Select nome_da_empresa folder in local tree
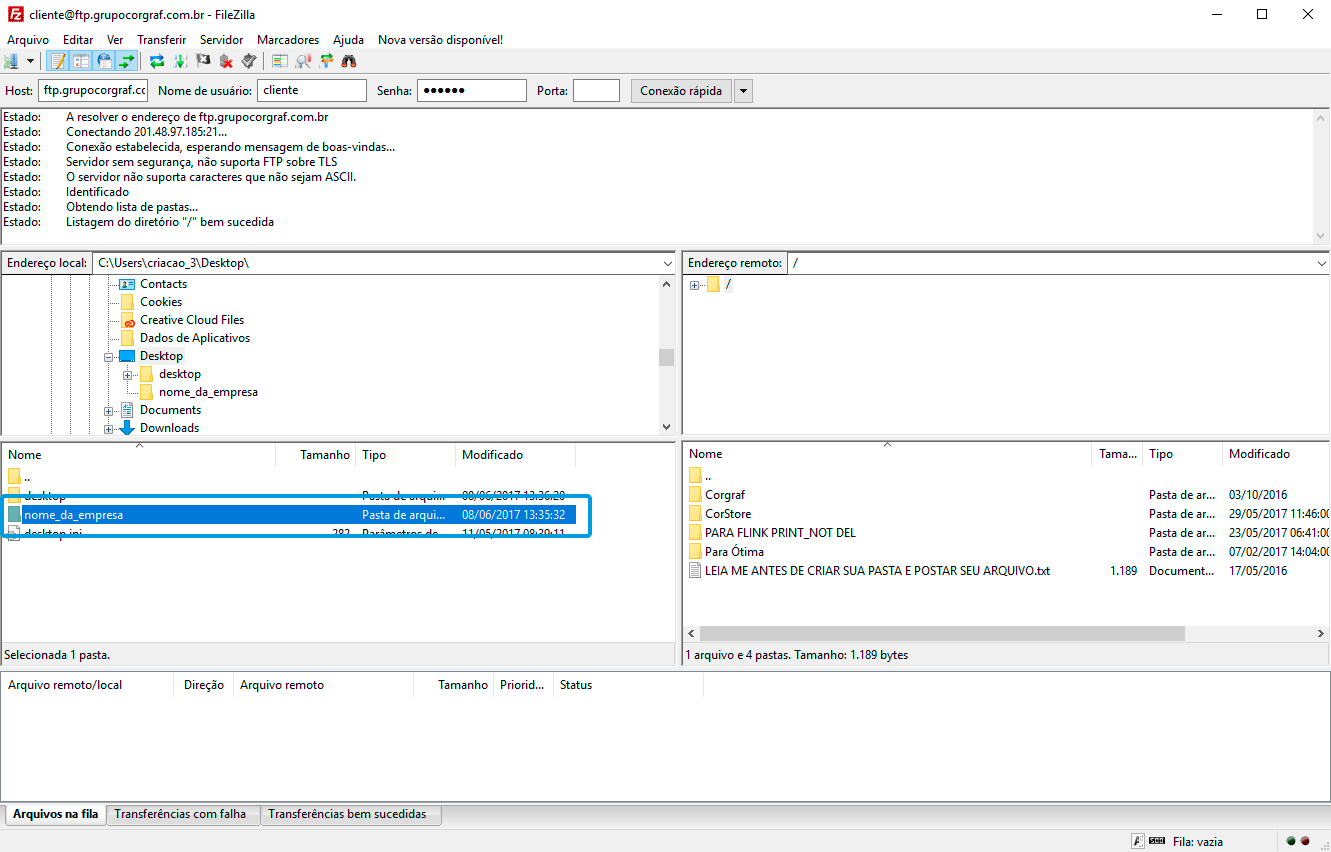 208,392
